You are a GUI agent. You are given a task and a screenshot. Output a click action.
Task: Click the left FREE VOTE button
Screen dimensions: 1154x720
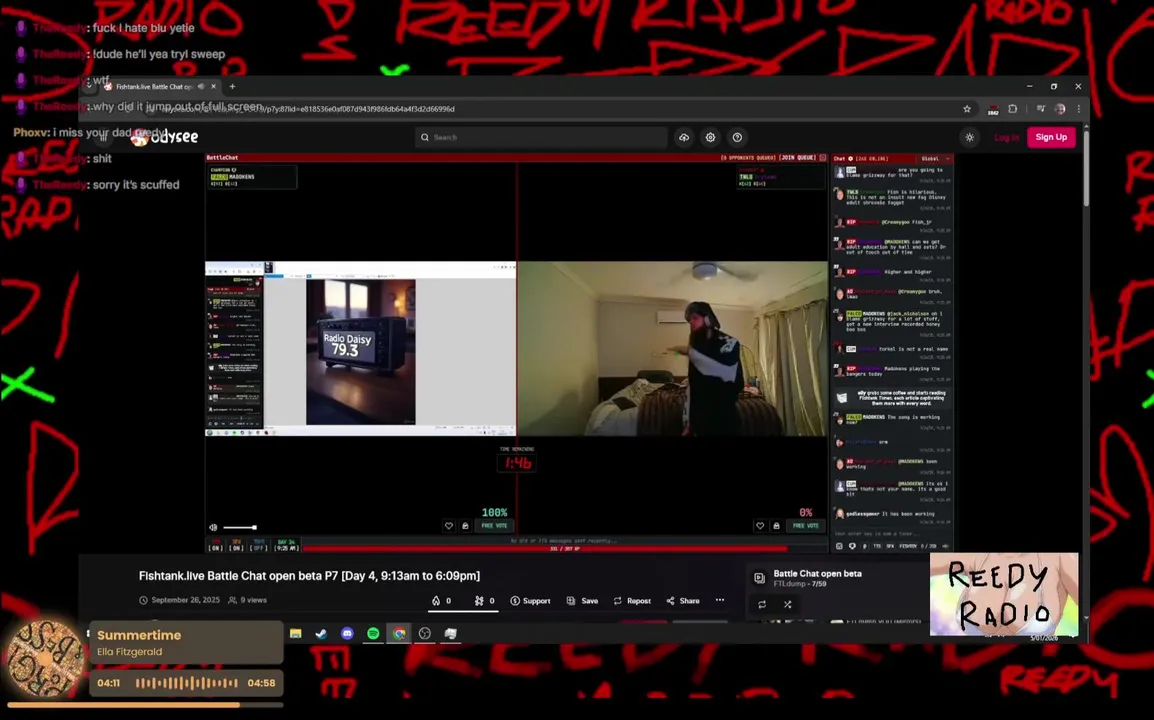[x=495, y=526]
